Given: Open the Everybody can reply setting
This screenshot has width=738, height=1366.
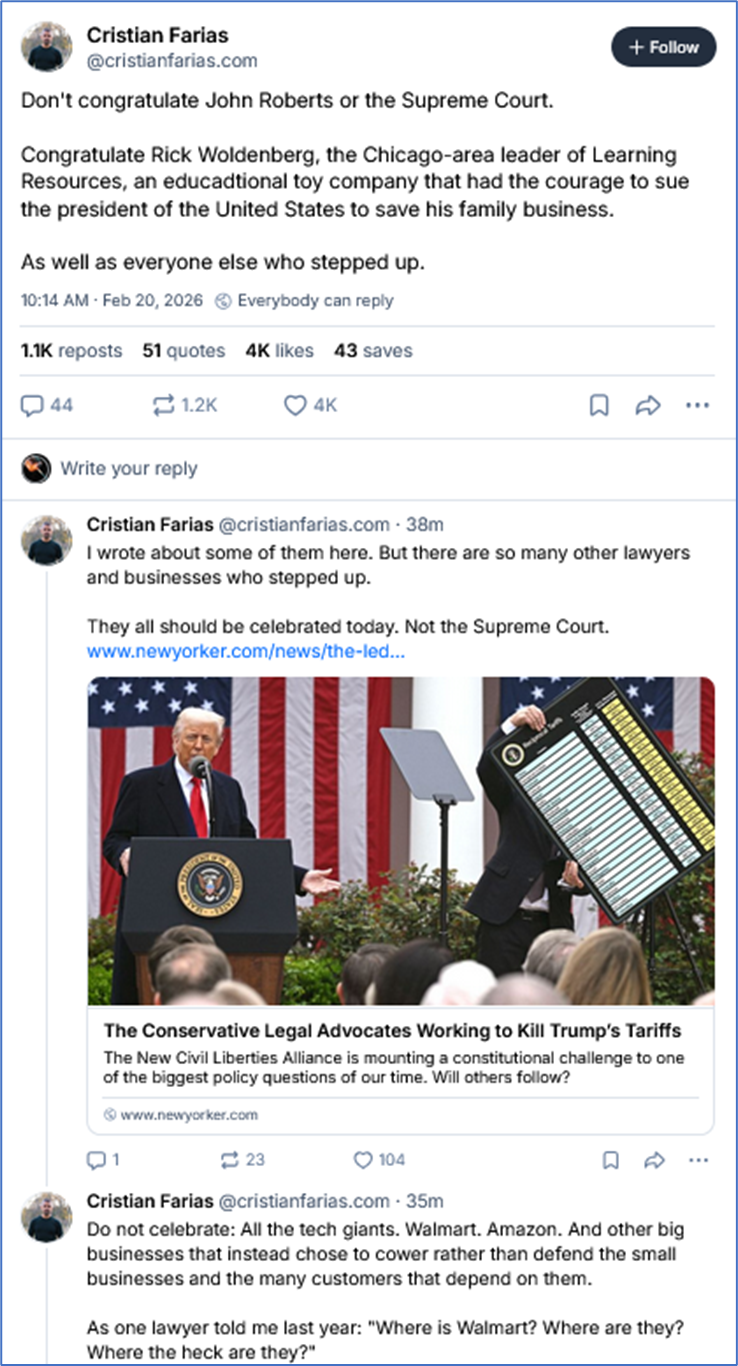Looking at the screenshot, I should [x=305, y=300].
